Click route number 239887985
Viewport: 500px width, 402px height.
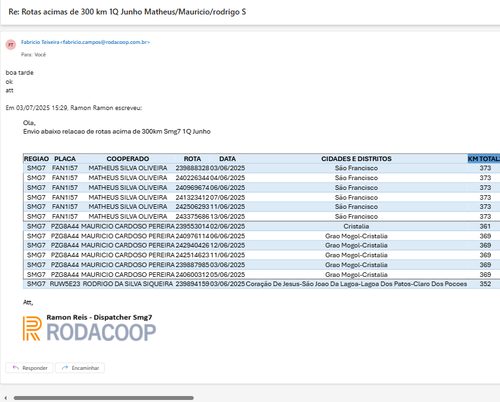click(192, 265)
